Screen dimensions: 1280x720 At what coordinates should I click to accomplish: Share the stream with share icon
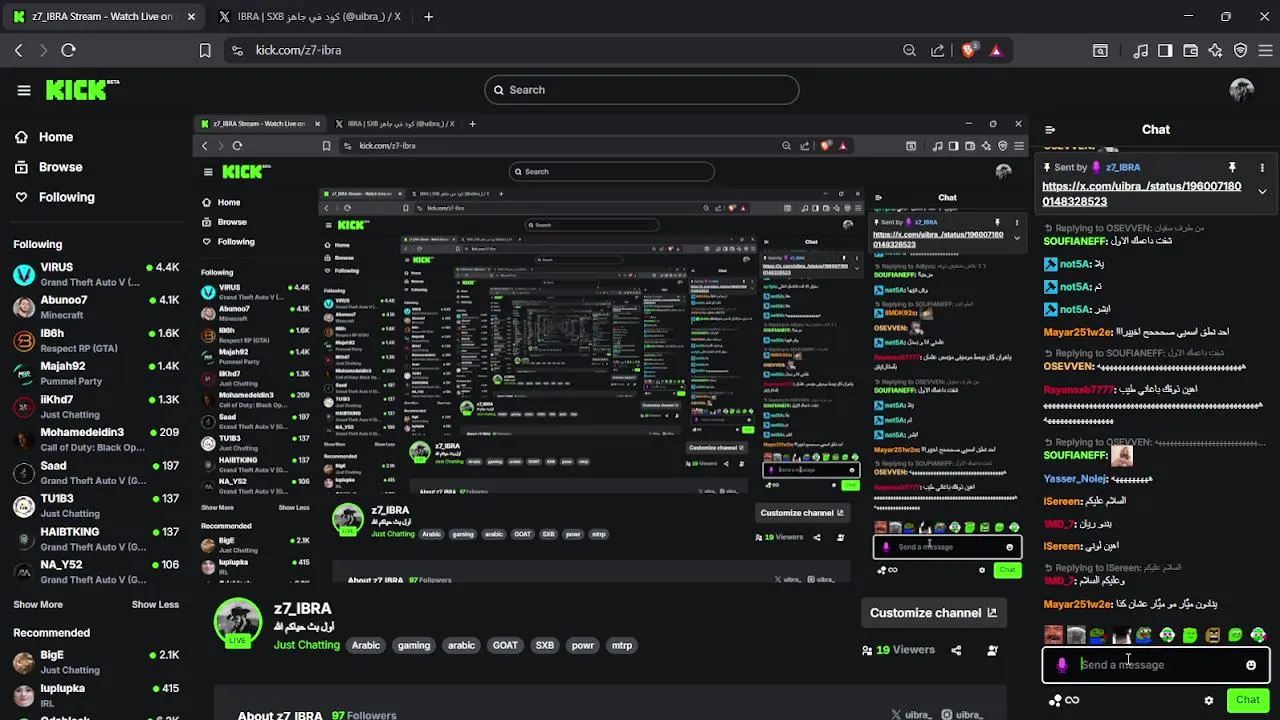click(x=956, y=650)
